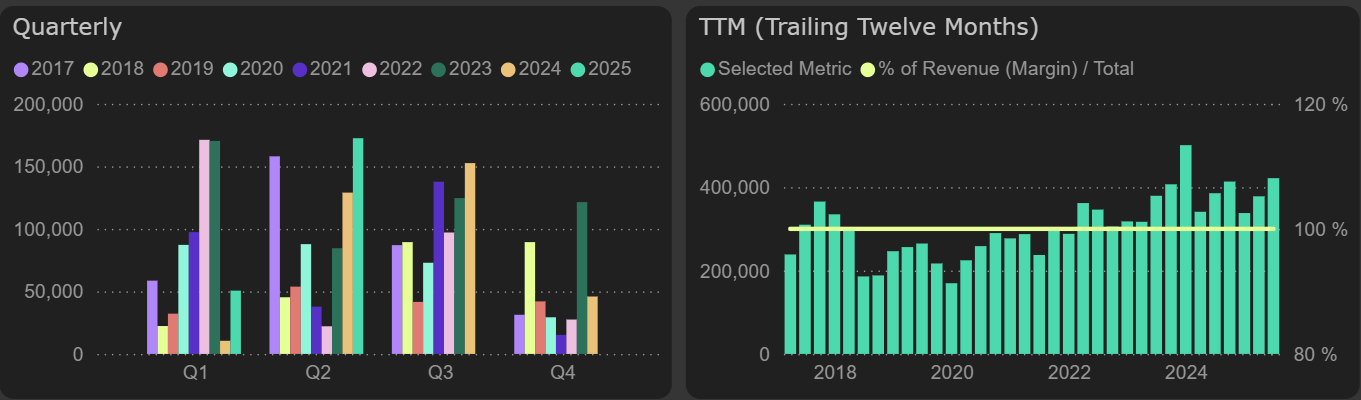Click the orange 2024 bar in Q3
This screenshot has height=400, width=1361.
pos(470,258)
